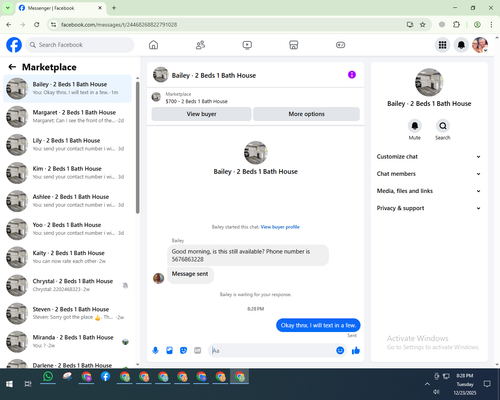The width and height of the screenshot is (500, 400).
Task: Open the Video tab icon
Action: pyautogui.click(x=247, y=45)
